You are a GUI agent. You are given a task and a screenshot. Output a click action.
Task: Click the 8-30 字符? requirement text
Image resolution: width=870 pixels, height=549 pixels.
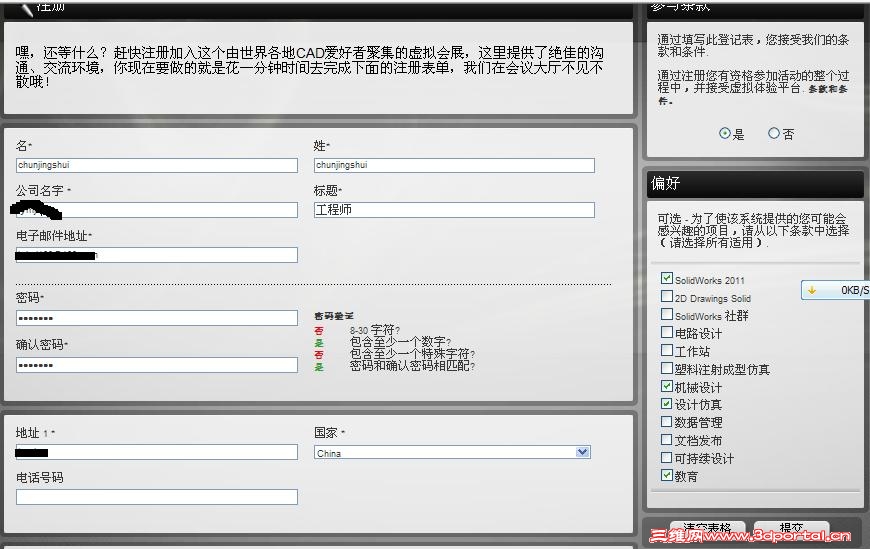[x=375, y=330]
